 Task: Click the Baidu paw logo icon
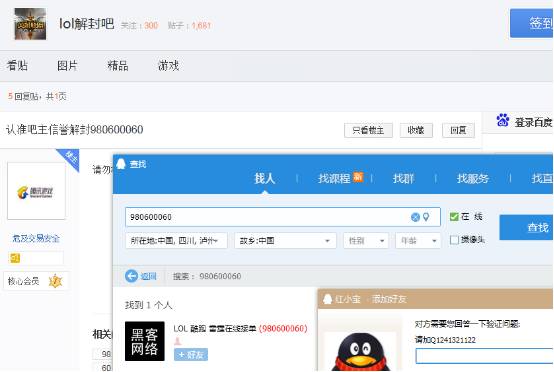(503, 120)
